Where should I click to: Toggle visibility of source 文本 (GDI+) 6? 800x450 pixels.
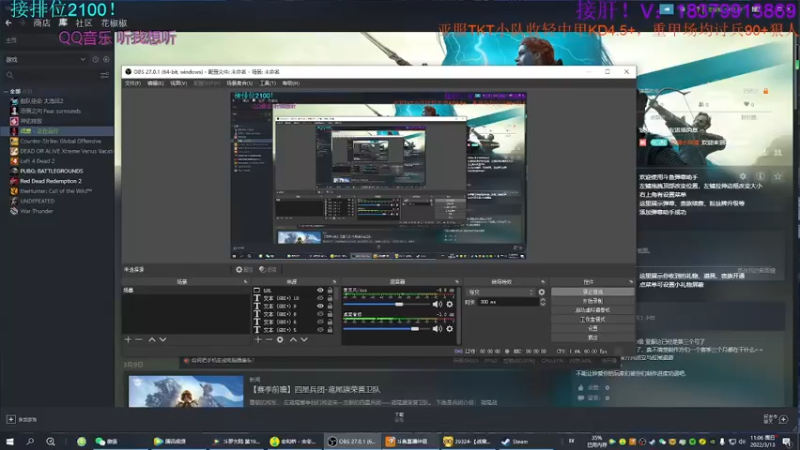coord(320,322)
